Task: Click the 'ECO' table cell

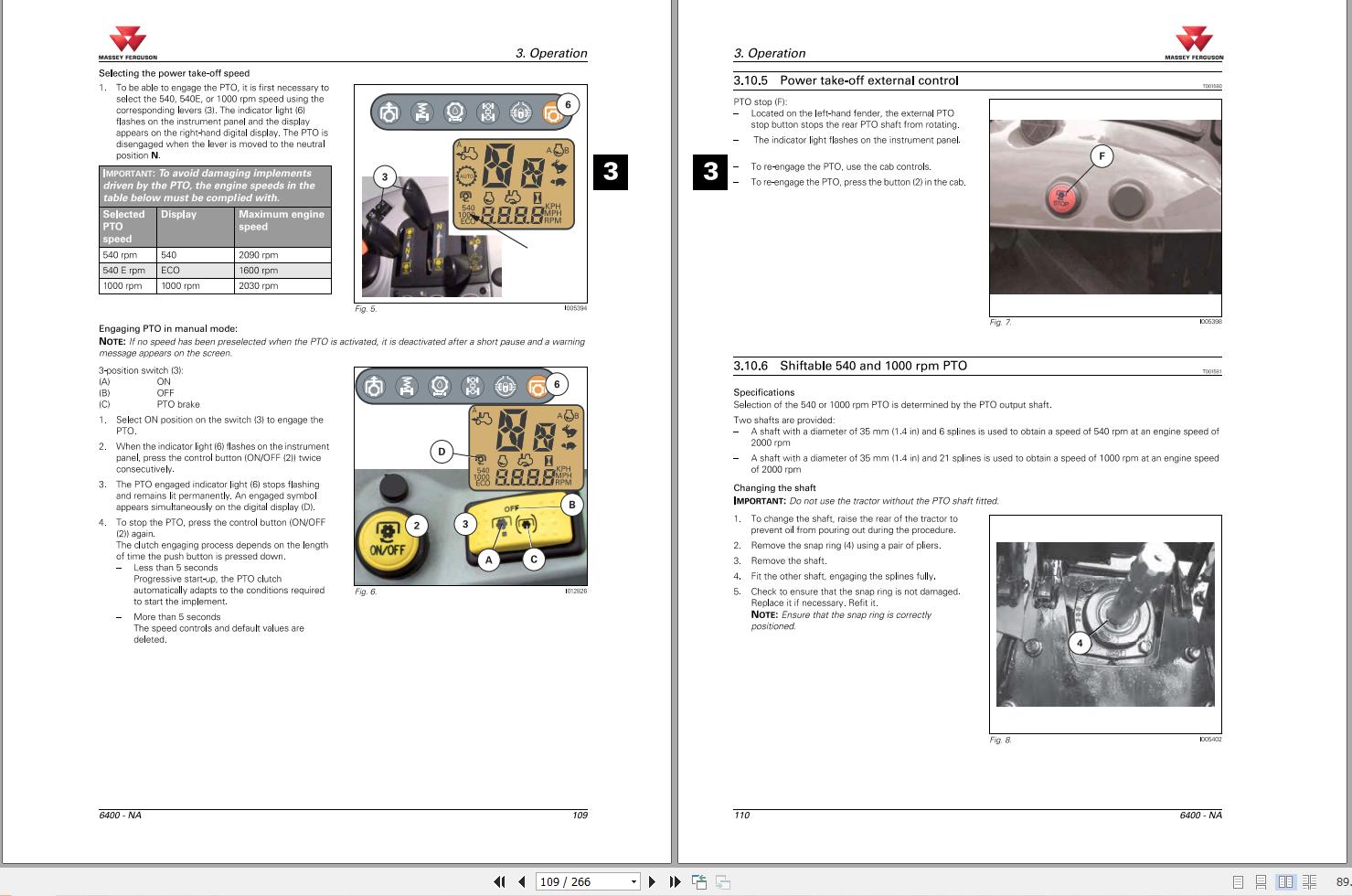Action: [x=196, y=271]
